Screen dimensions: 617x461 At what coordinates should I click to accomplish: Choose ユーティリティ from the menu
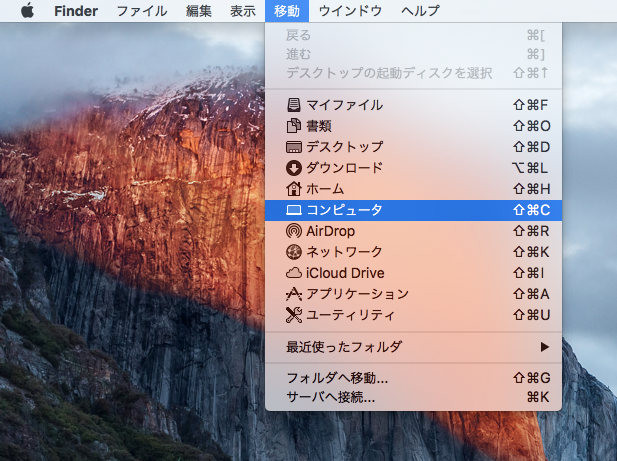(414, 315)
